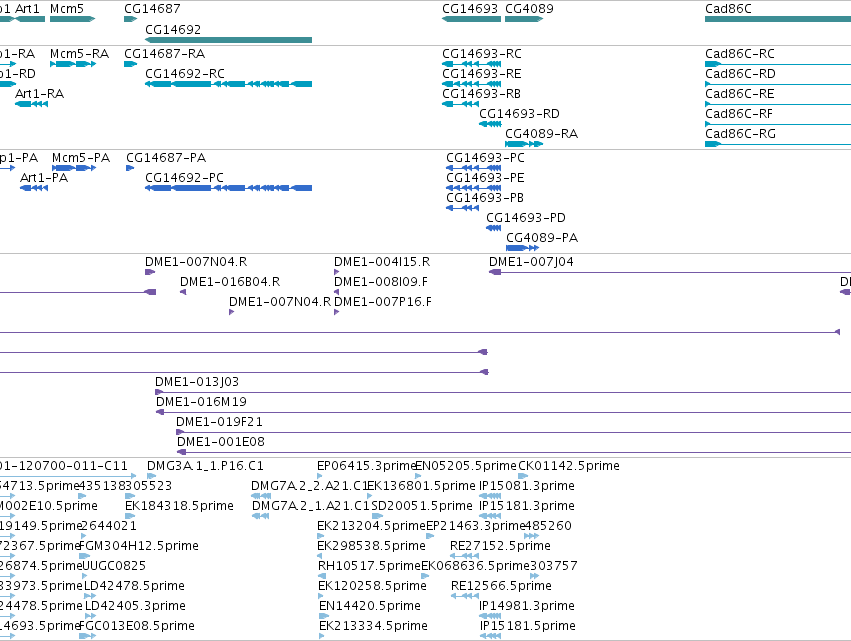Click the DME1-001E08 BAC label

point(221,442)
